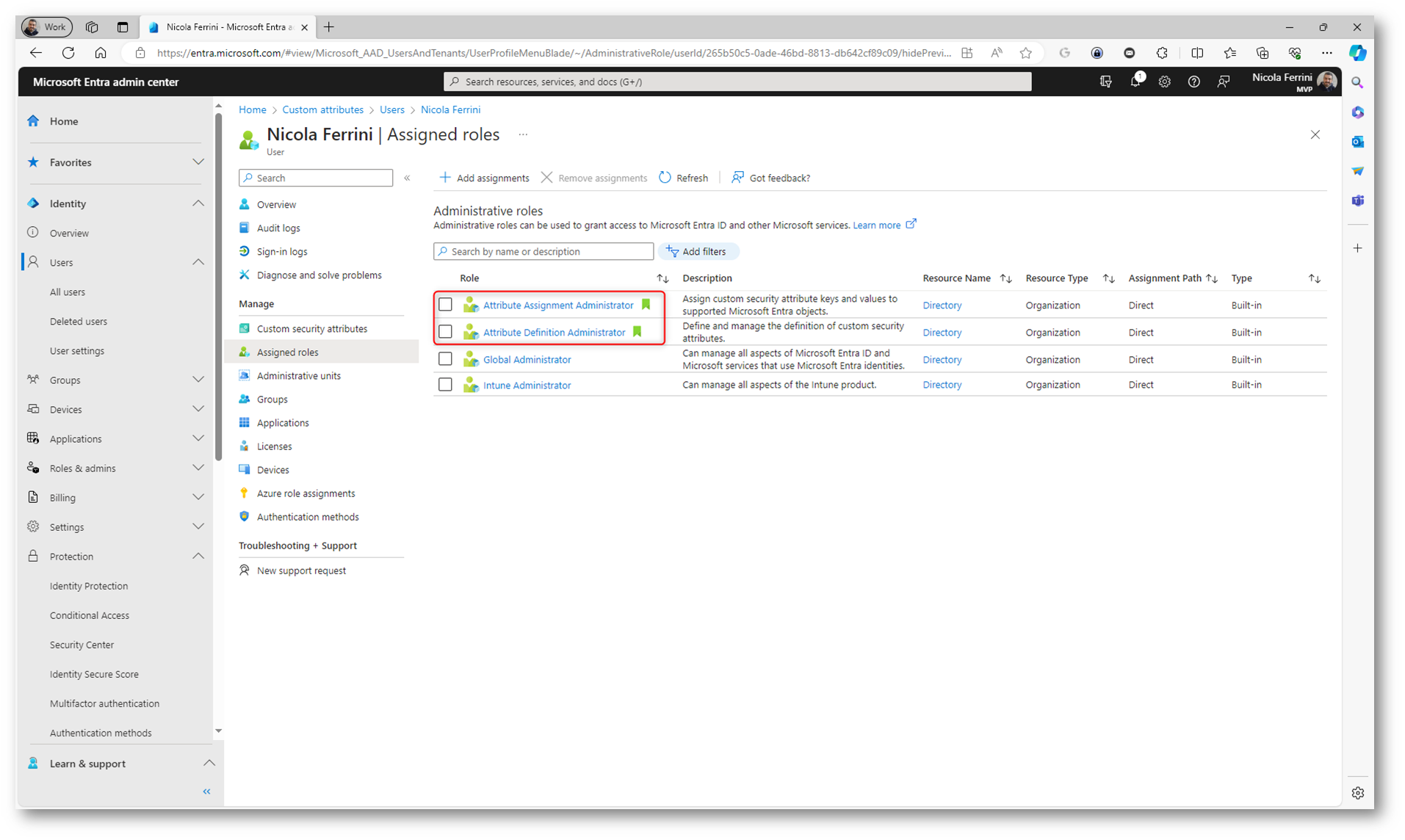The image size is (1405, 840).
Task: Check the Intune Administrator checkbox
Action: pyautogui.click(x=445, y=384)
